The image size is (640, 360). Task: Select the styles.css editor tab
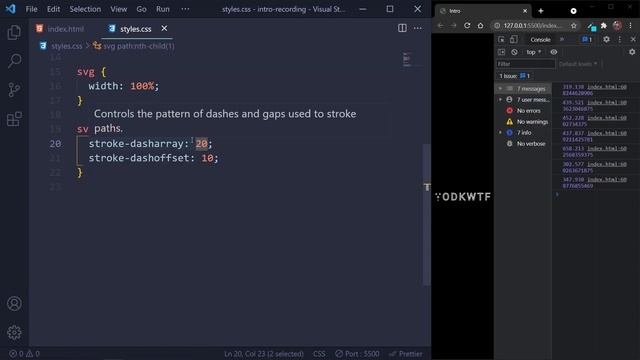pos(137,29)
